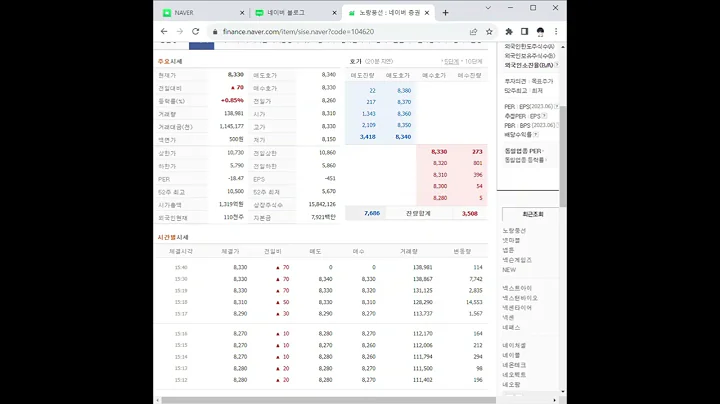Select the 15:17 row time cell
The image size is (720, 404).
(x=181, y=314)
